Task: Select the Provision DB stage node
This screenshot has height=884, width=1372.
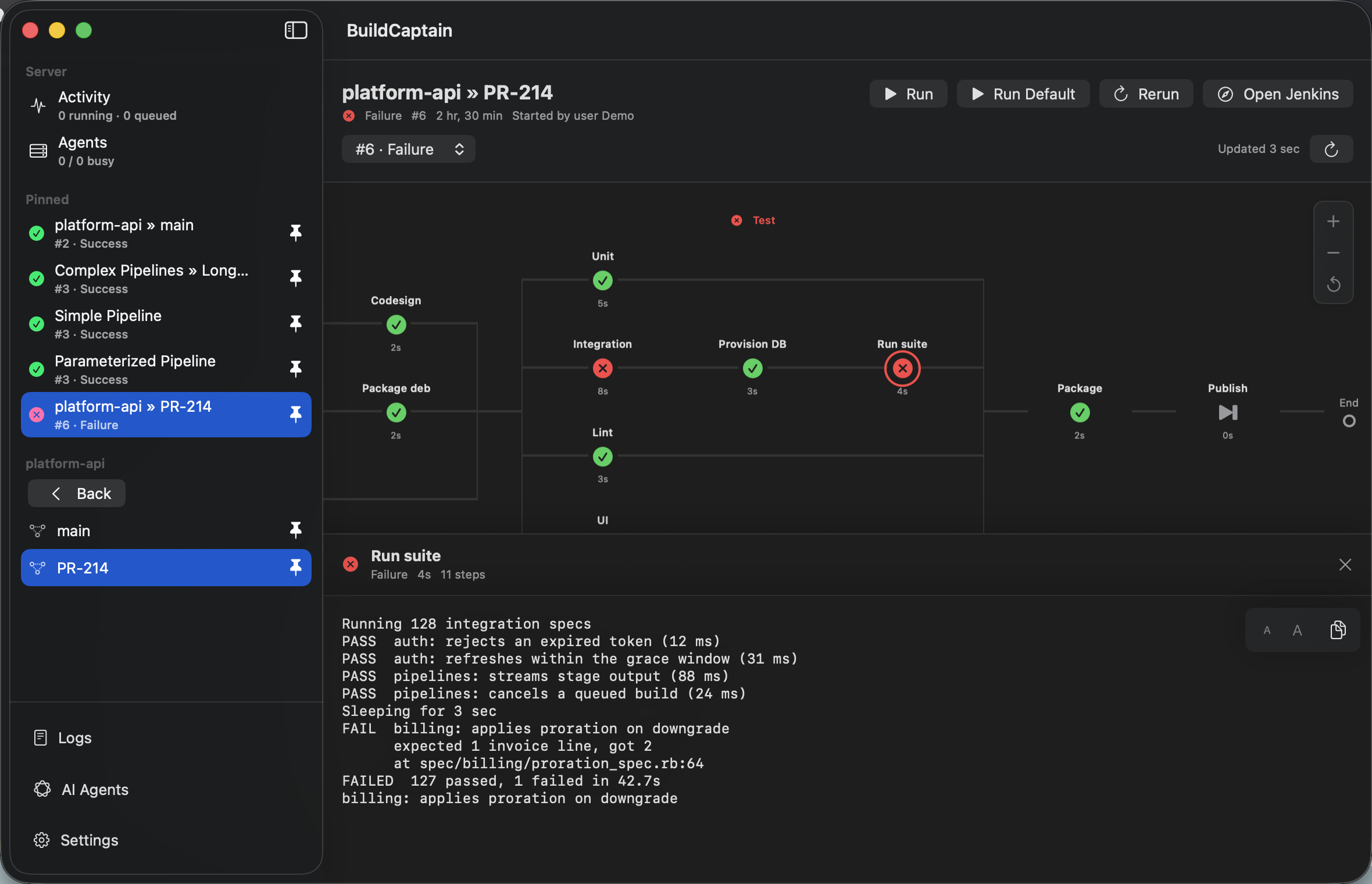Action: click(753, 368)
